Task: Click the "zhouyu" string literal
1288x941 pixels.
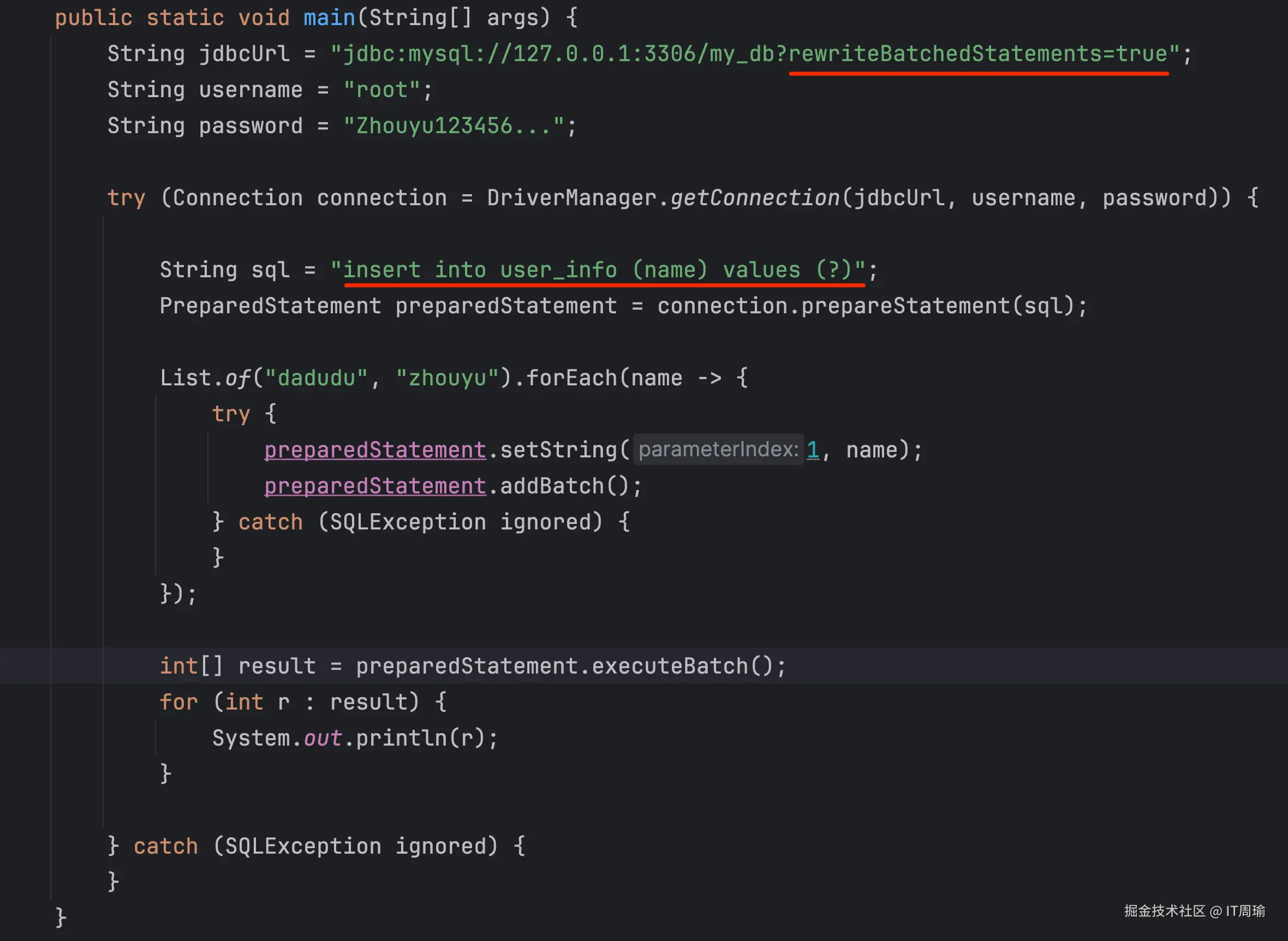Action: 448,378
